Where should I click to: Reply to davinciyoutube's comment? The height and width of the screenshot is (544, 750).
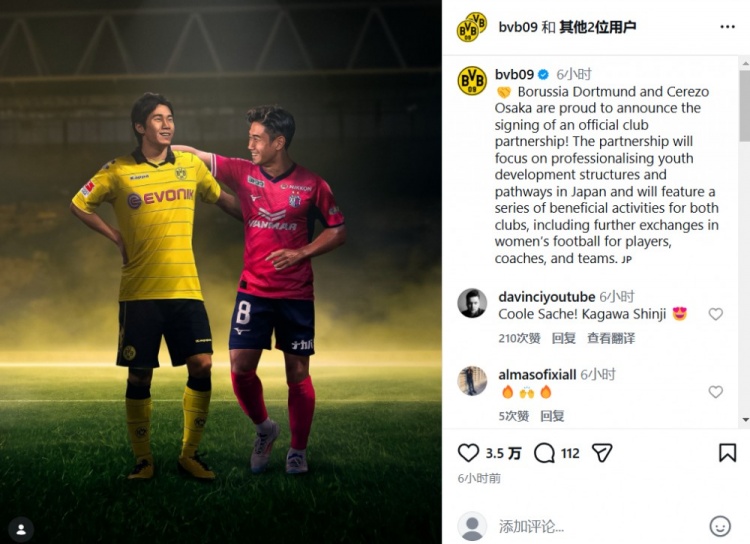click(x=563, y=338)
